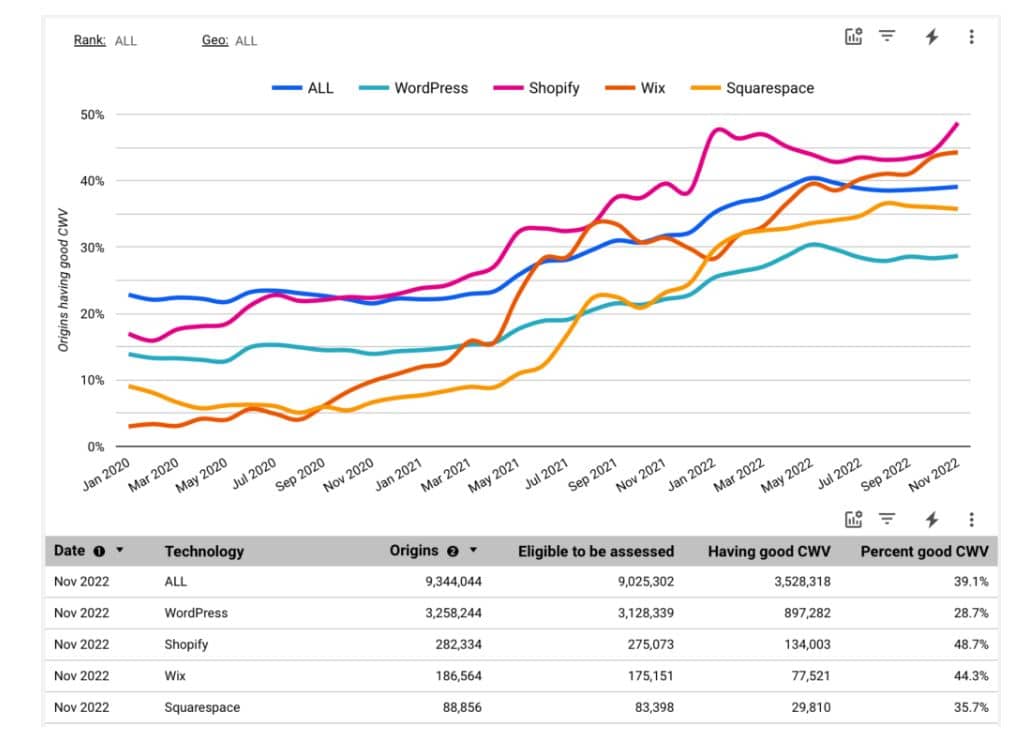Image resolution: width=1025 pixels, height=742 pixels.
Task: Click good CWV value 3,528,318
Action: 802,581
